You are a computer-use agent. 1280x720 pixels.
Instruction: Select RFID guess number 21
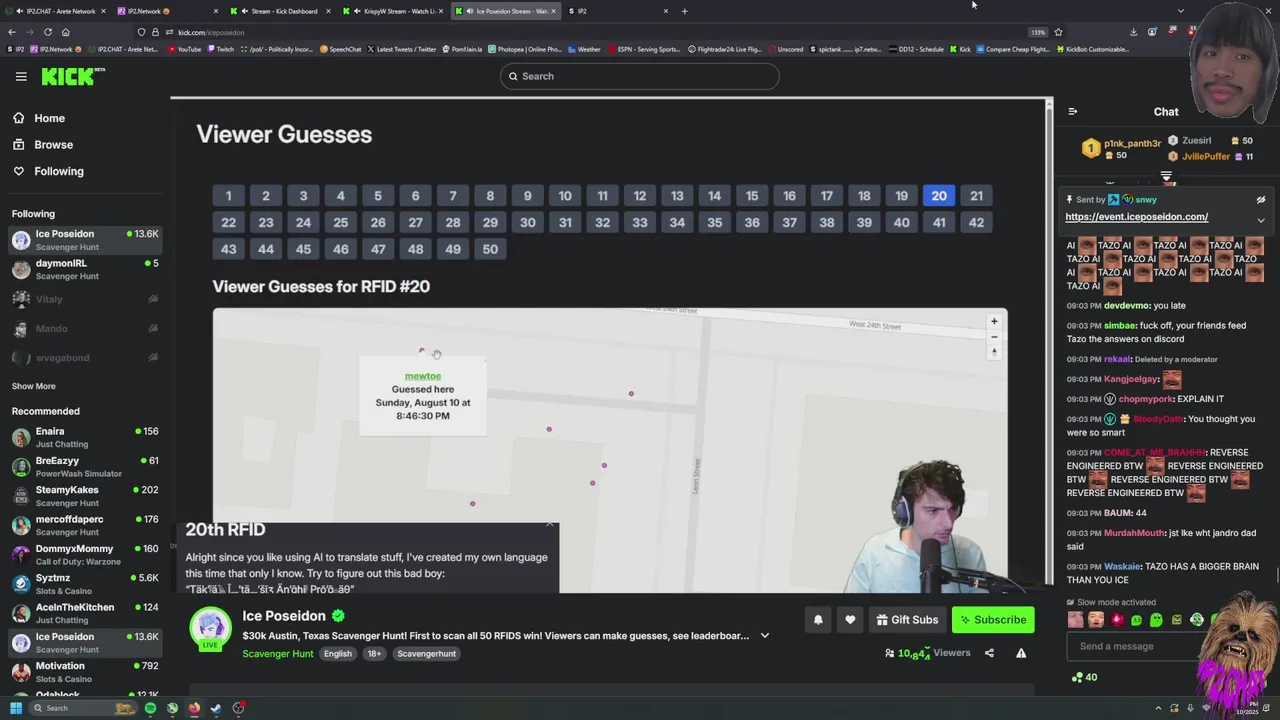click(x=976, y=196)
